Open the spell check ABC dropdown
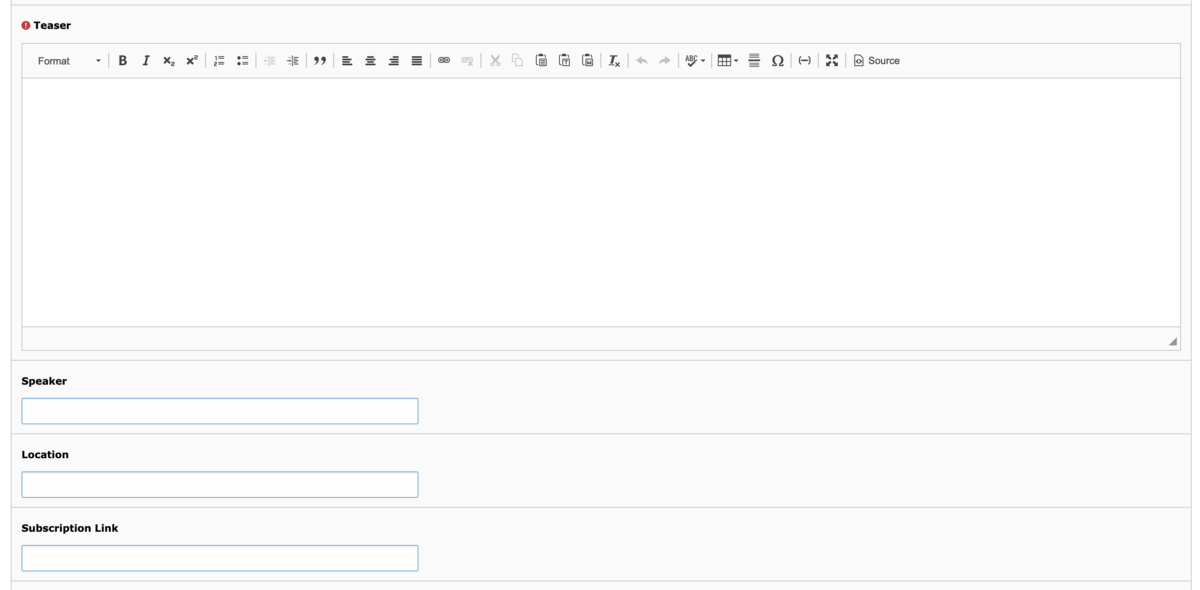This screenshot has width=1200, height=590. (695, 61)
